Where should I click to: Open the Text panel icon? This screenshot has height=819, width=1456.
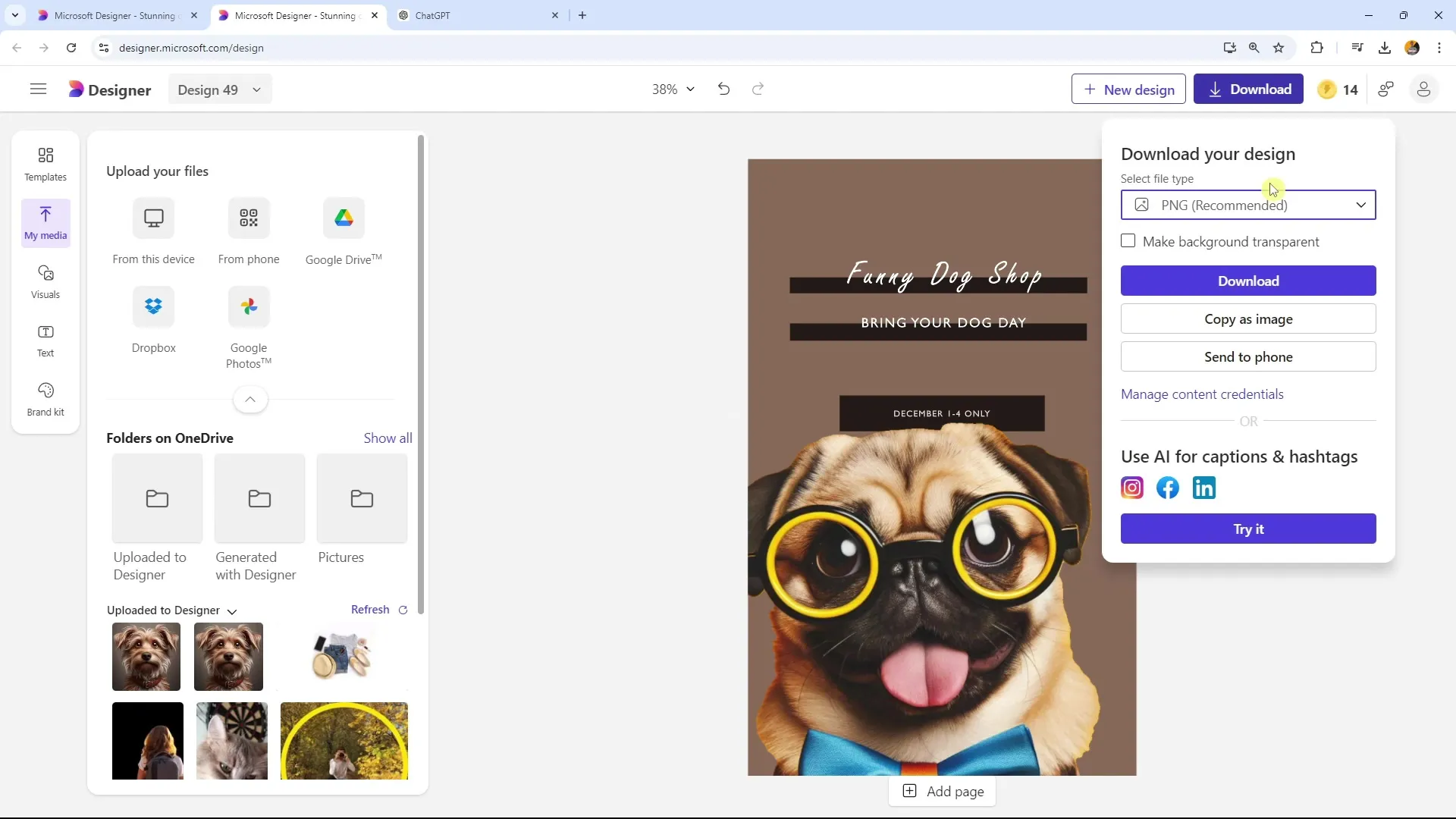click(x=45, y=340)
